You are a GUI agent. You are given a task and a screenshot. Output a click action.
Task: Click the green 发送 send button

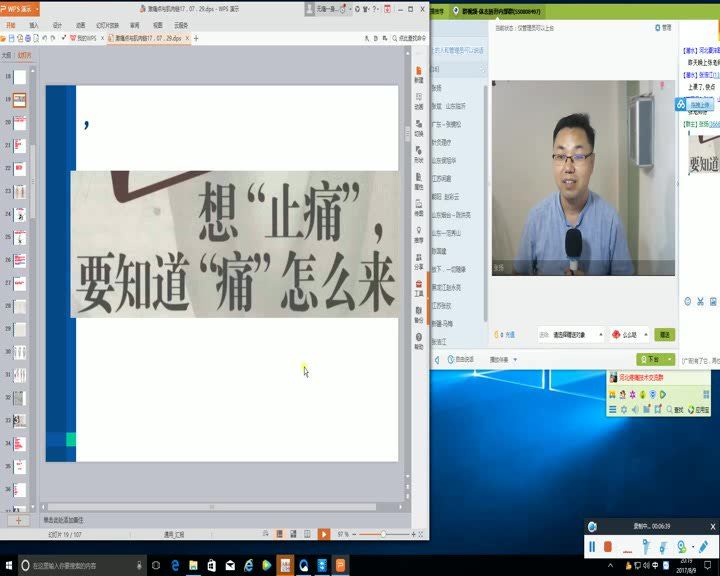[x=664, y=335]
